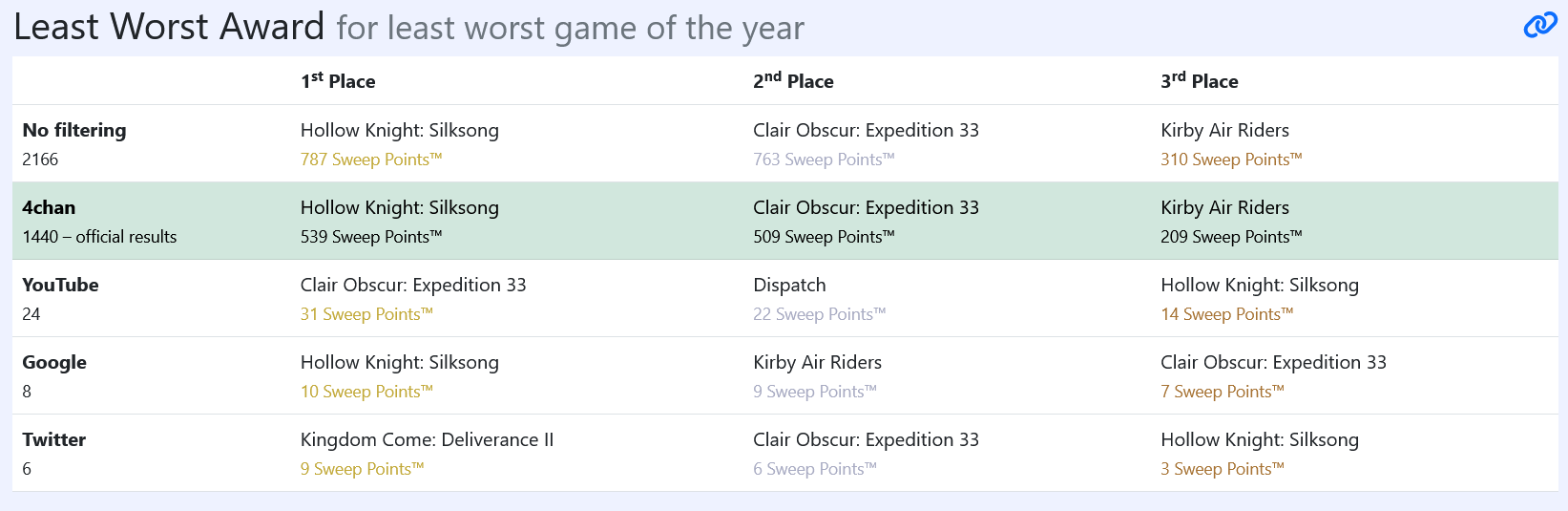Click the Least Worst Award heading

click(169, 27)
